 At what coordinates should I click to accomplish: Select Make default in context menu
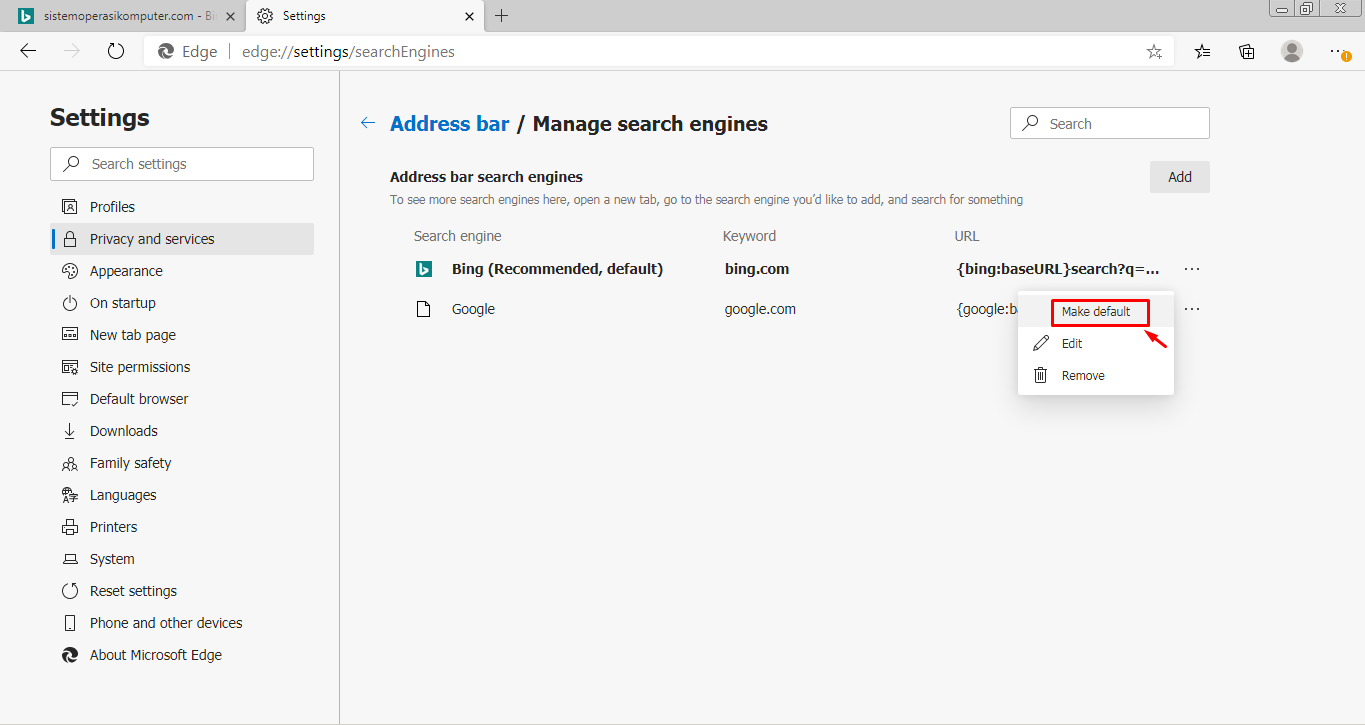click(1096, 312)
